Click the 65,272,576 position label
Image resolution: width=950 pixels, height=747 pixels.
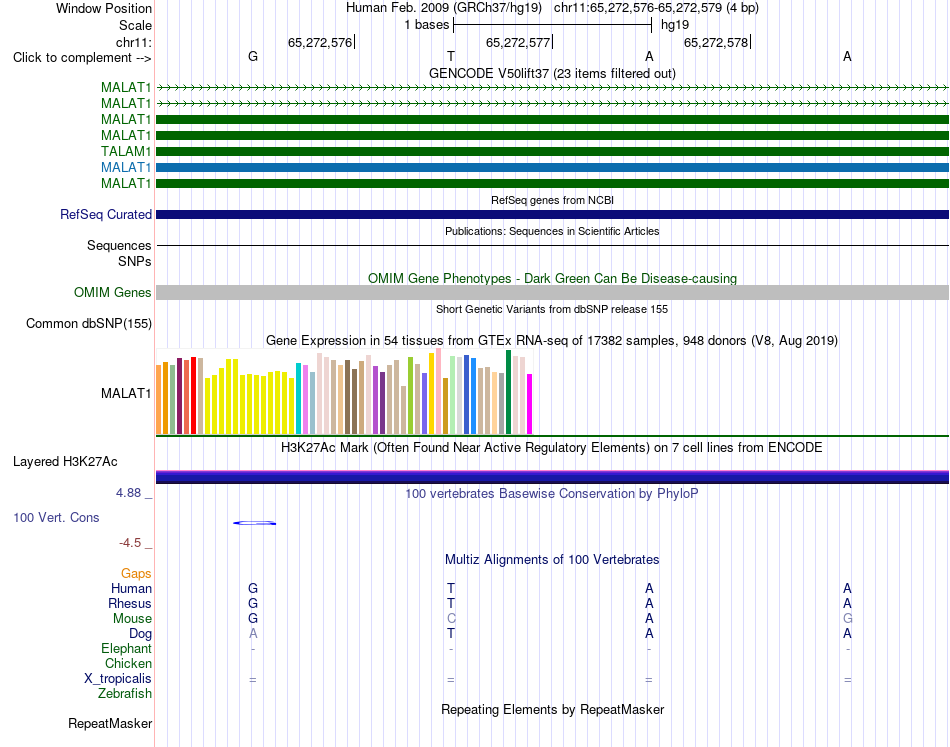pyautogui.click(x=320, y=42)
